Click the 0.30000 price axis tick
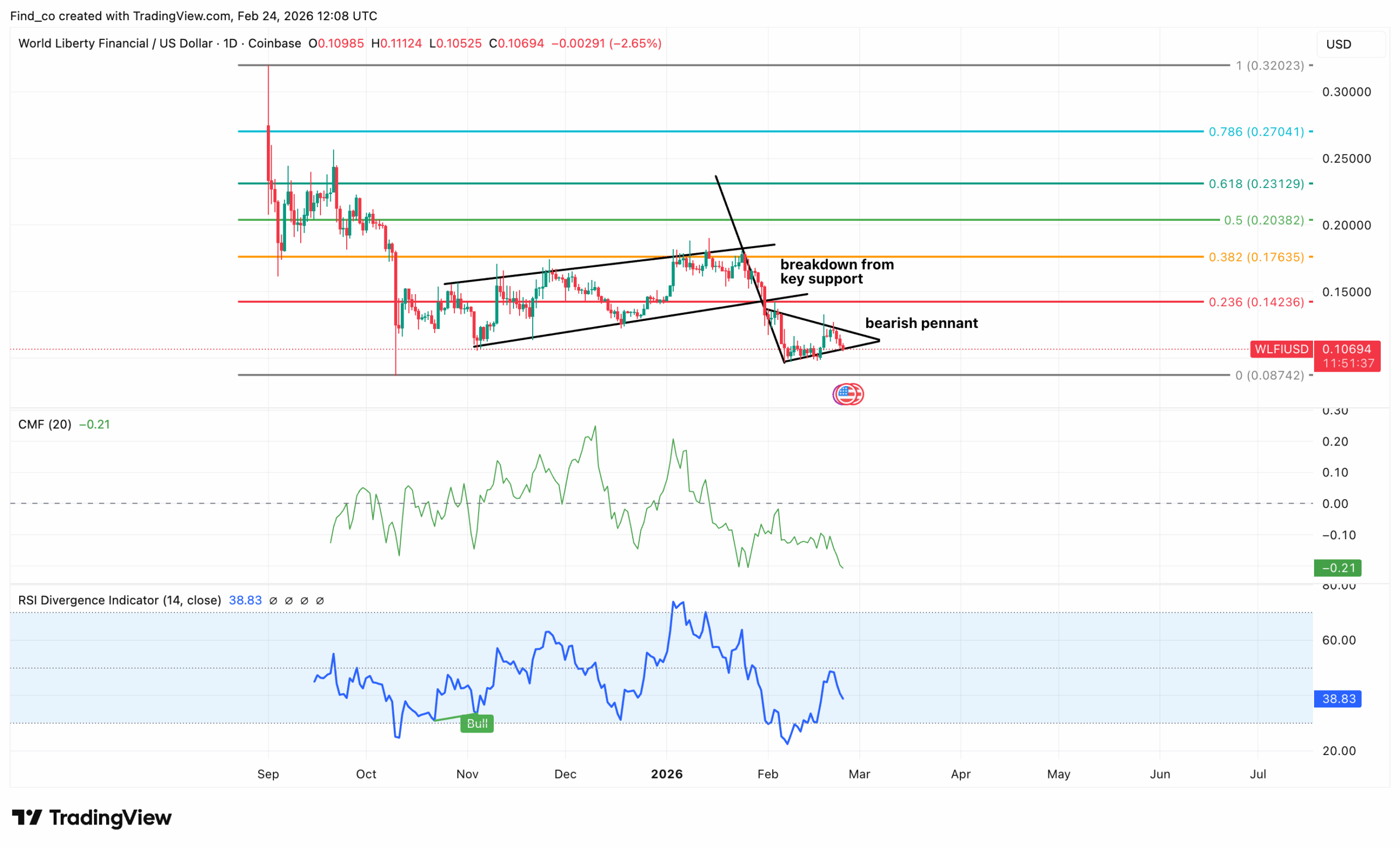 (x=1346, y=92)
